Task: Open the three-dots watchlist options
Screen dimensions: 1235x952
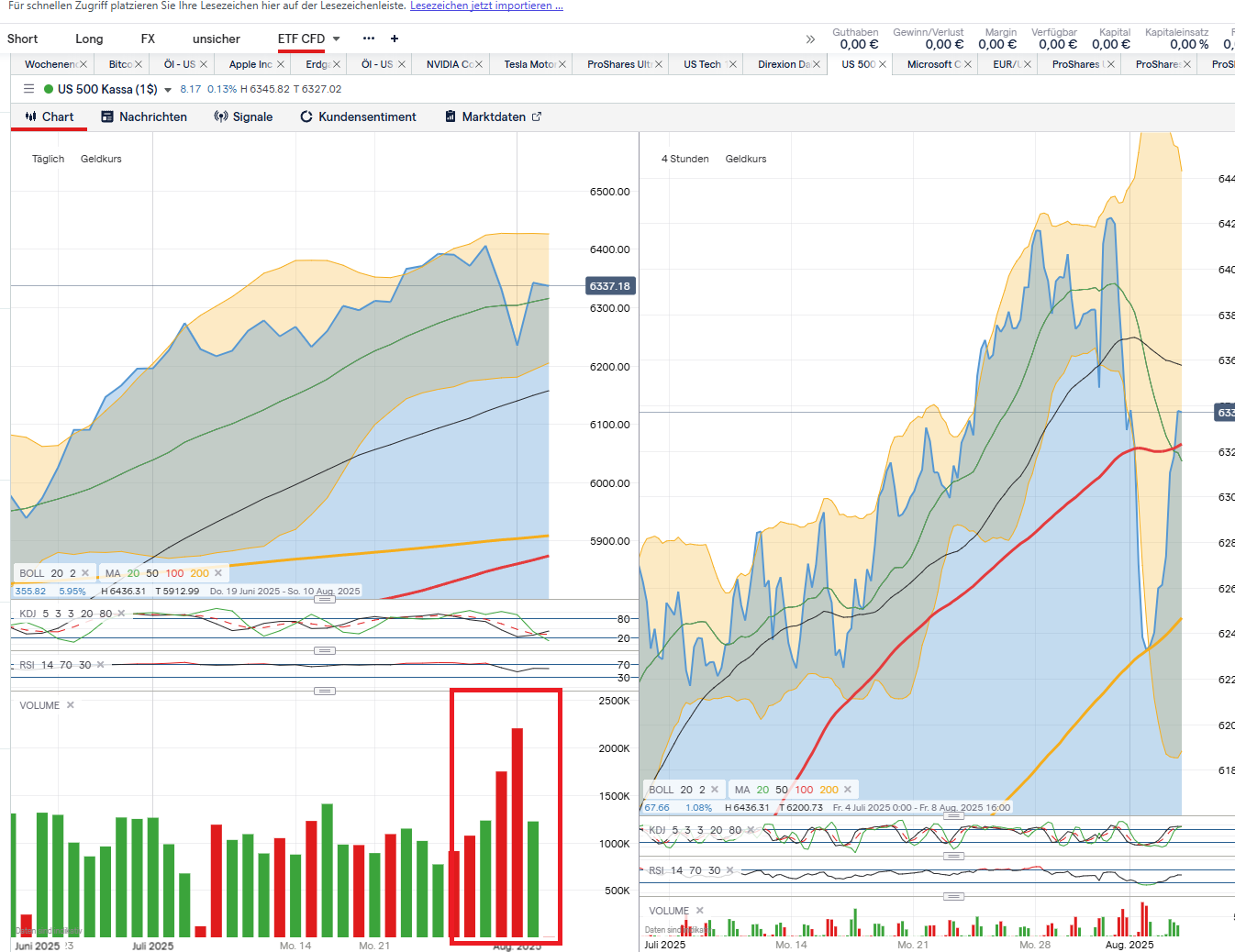Action: pos(369,39)
